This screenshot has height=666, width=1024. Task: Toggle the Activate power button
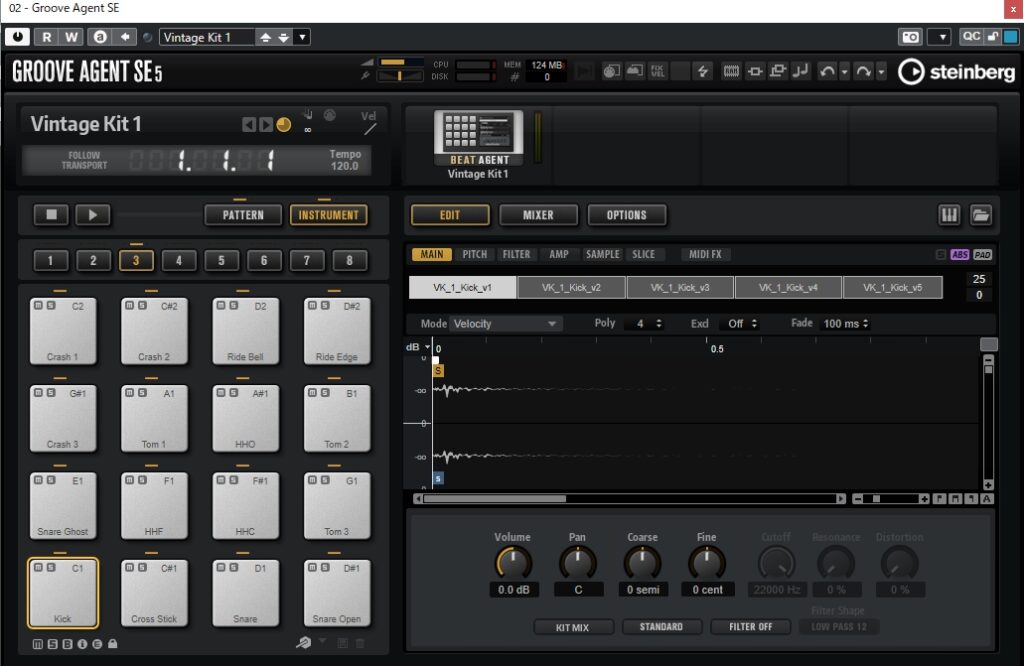[x=17, y=37]
